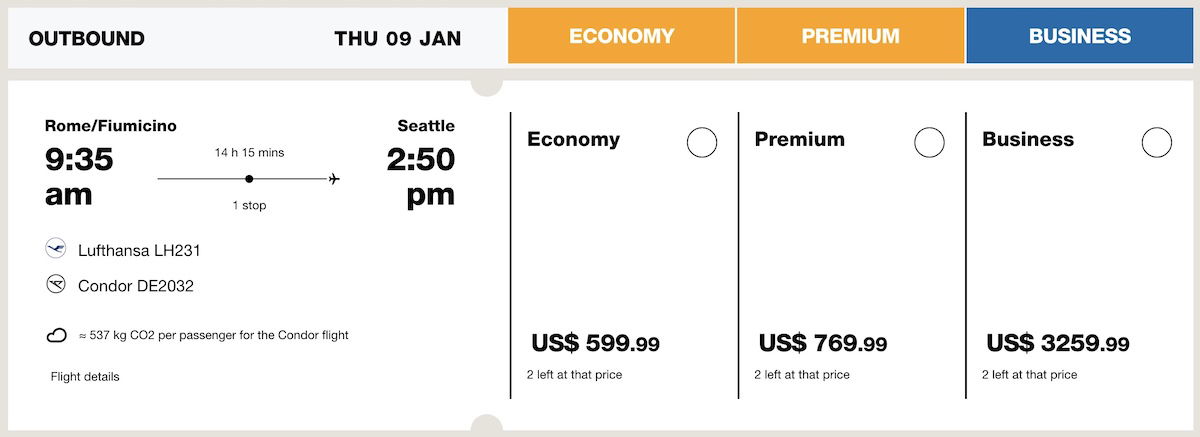Click the Lufthansa crane logo icon
Viewport: 1200px width, 437px height.
[x=56, y=250]
